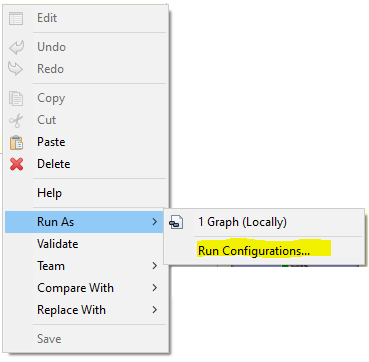Image resolution: width=369 pixels, height=362 pixels.
Task: Click the Edit table icon
Action: click(x=16, y=18)
